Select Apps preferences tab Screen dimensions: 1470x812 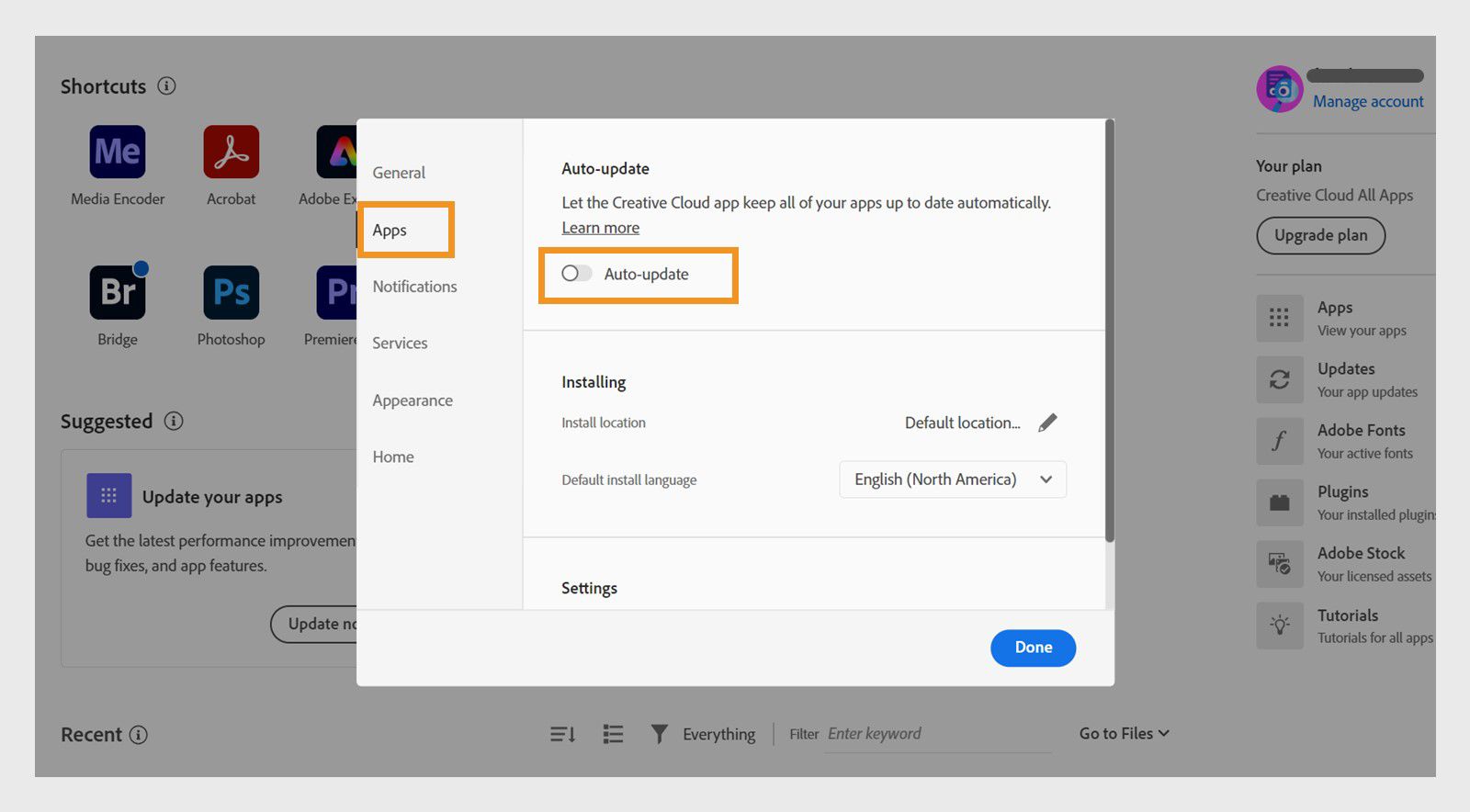(x=390, y=231)
